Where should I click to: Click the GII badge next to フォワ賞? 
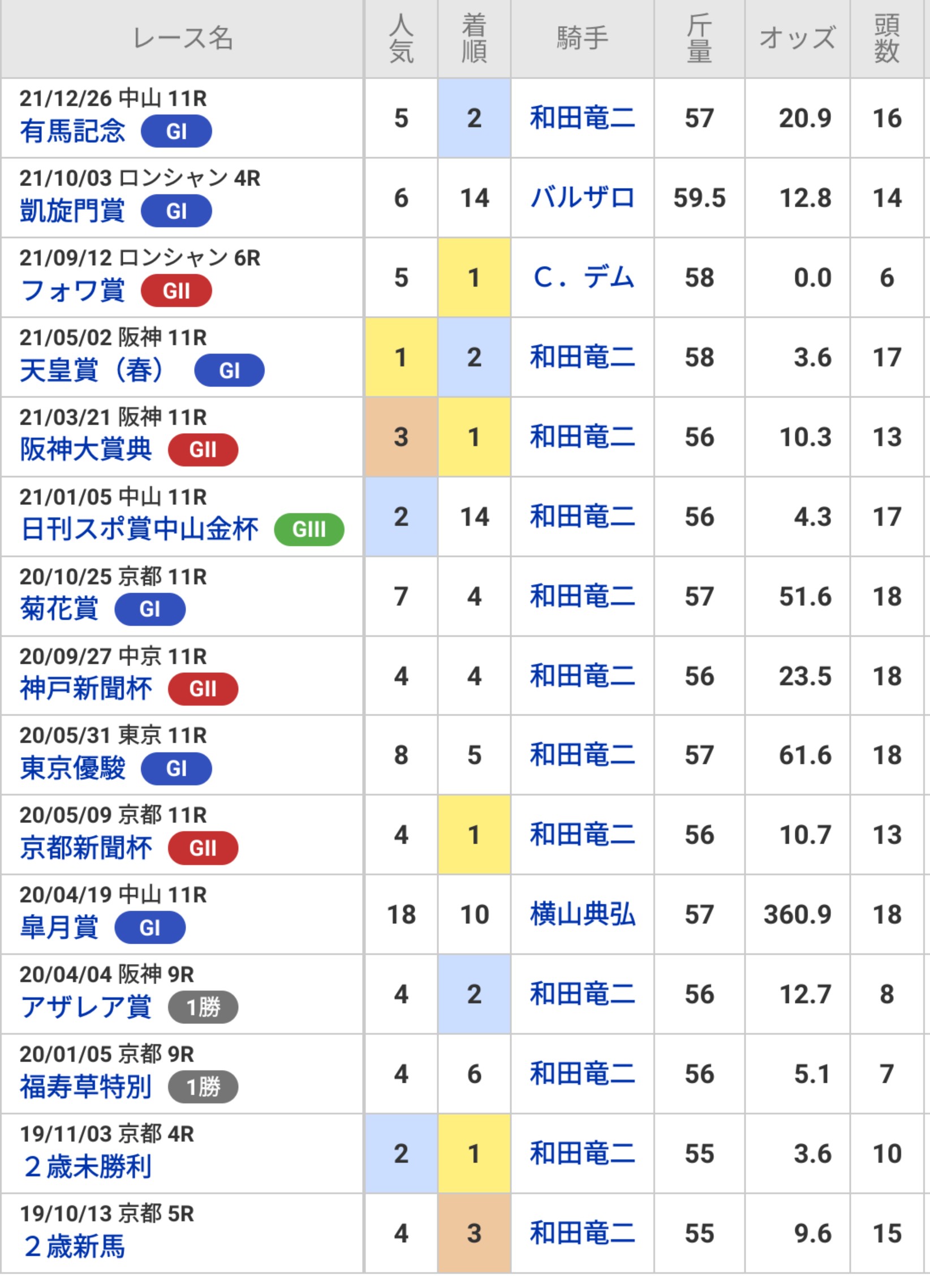(x=176, y=291)
